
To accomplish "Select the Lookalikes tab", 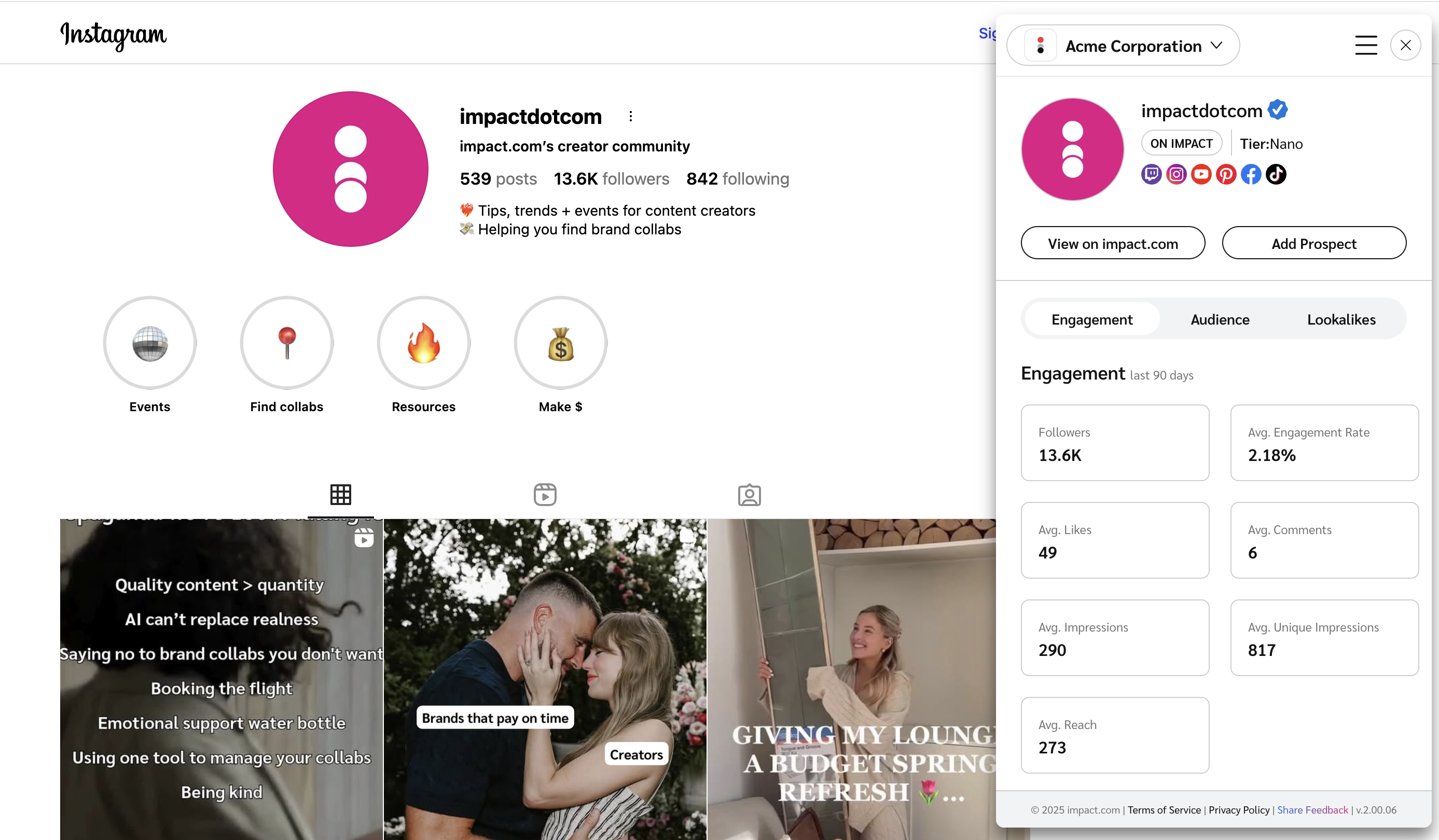I will pyautogui.click(x=1341, y=319).
